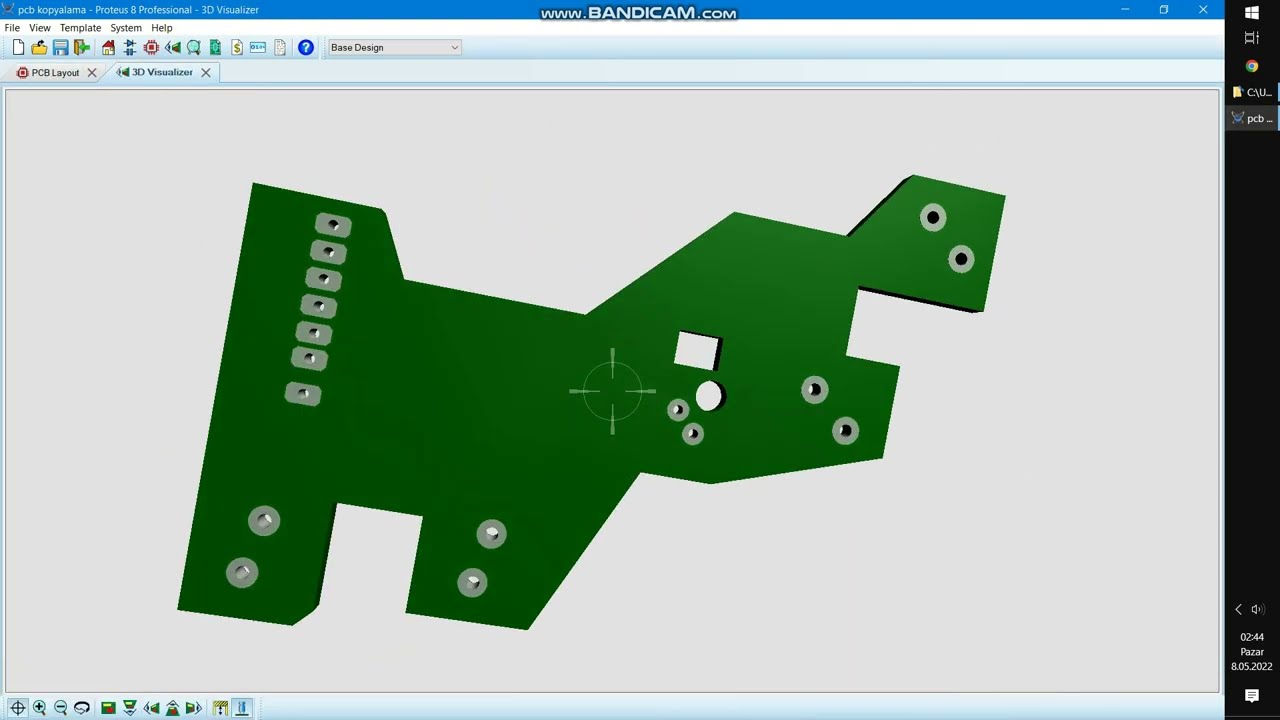Select the pcb... Proteus taskbar button
This screenshot has width=1280, height=720.
click(x=1252, y=118)
